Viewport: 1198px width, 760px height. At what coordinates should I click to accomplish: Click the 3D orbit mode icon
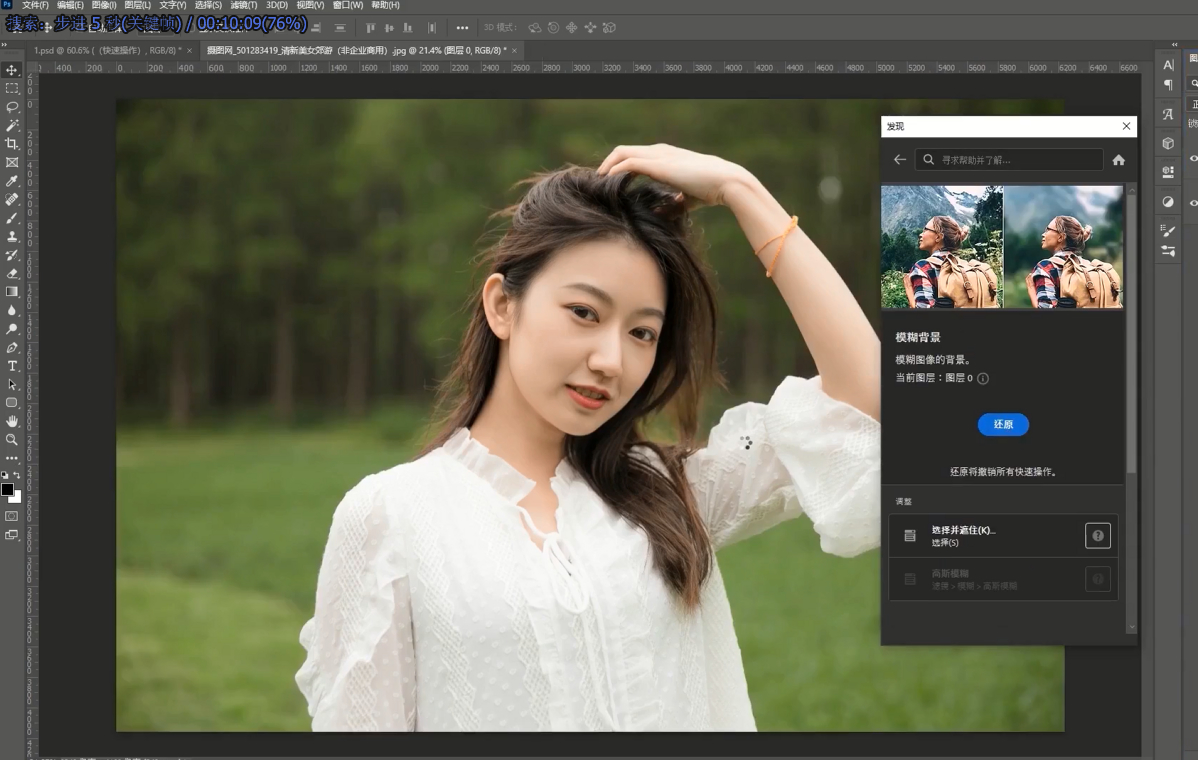(x=535, y=27)
